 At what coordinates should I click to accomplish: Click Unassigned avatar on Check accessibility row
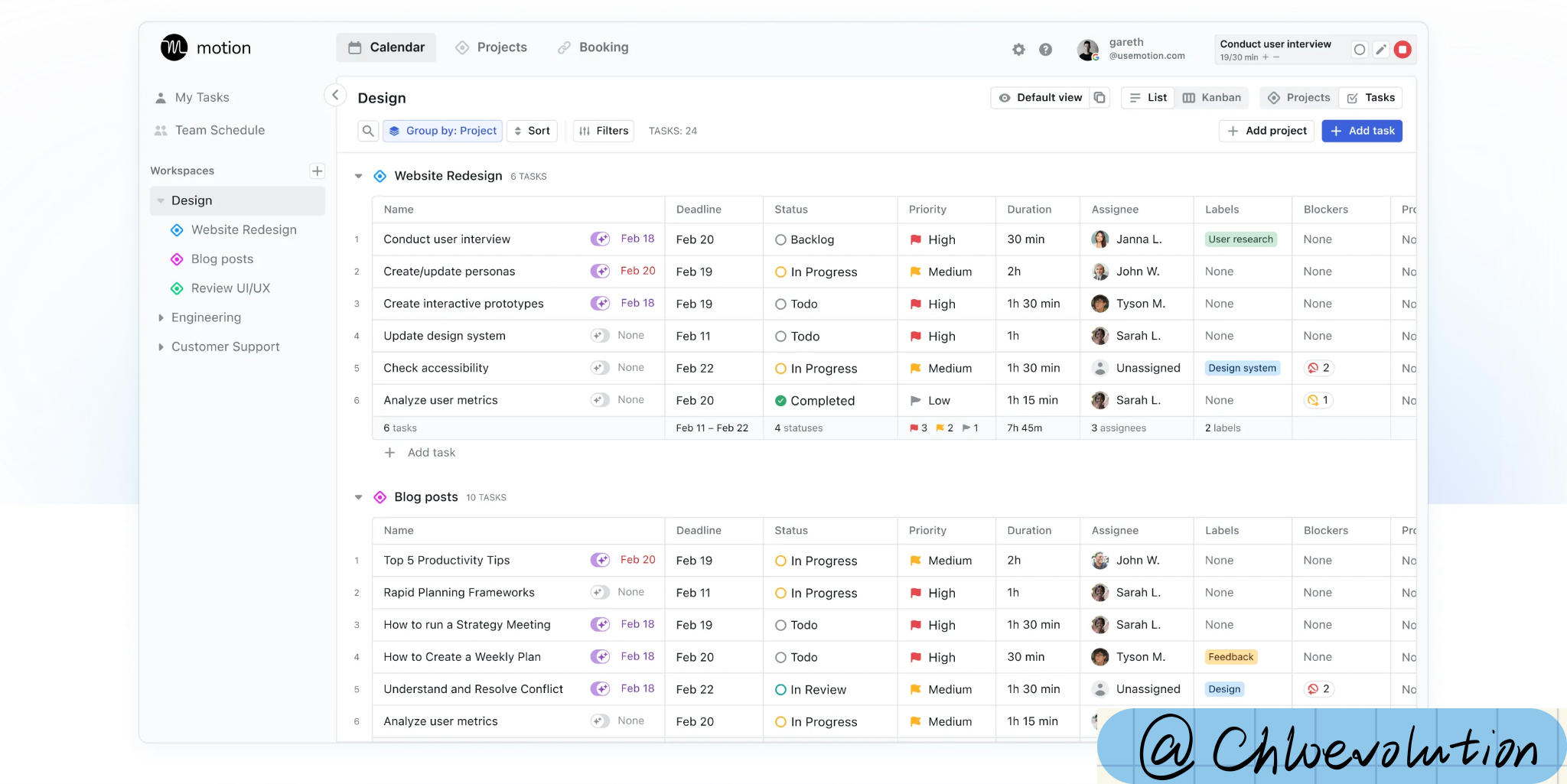click(x=1100, y=368)
